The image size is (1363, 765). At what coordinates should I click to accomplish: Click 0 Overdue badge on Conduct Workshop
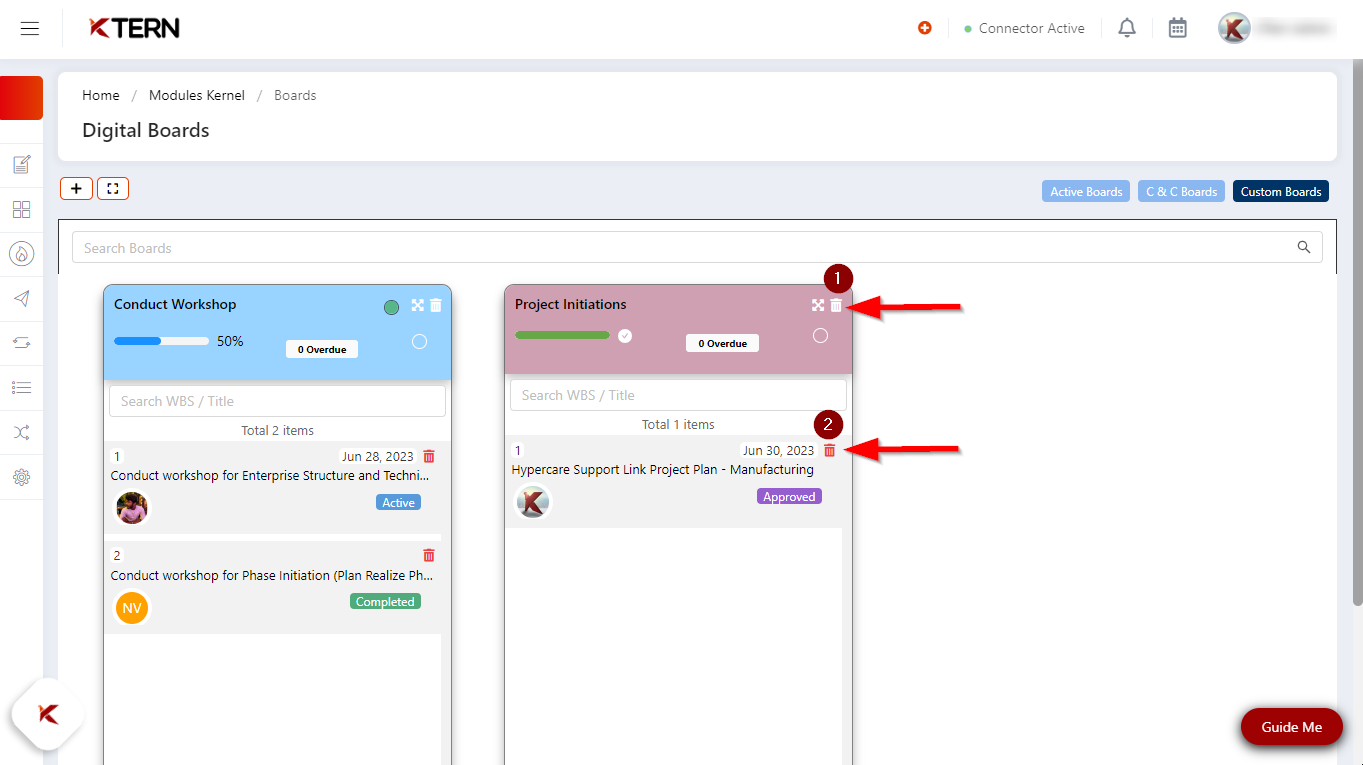(322, 349)
